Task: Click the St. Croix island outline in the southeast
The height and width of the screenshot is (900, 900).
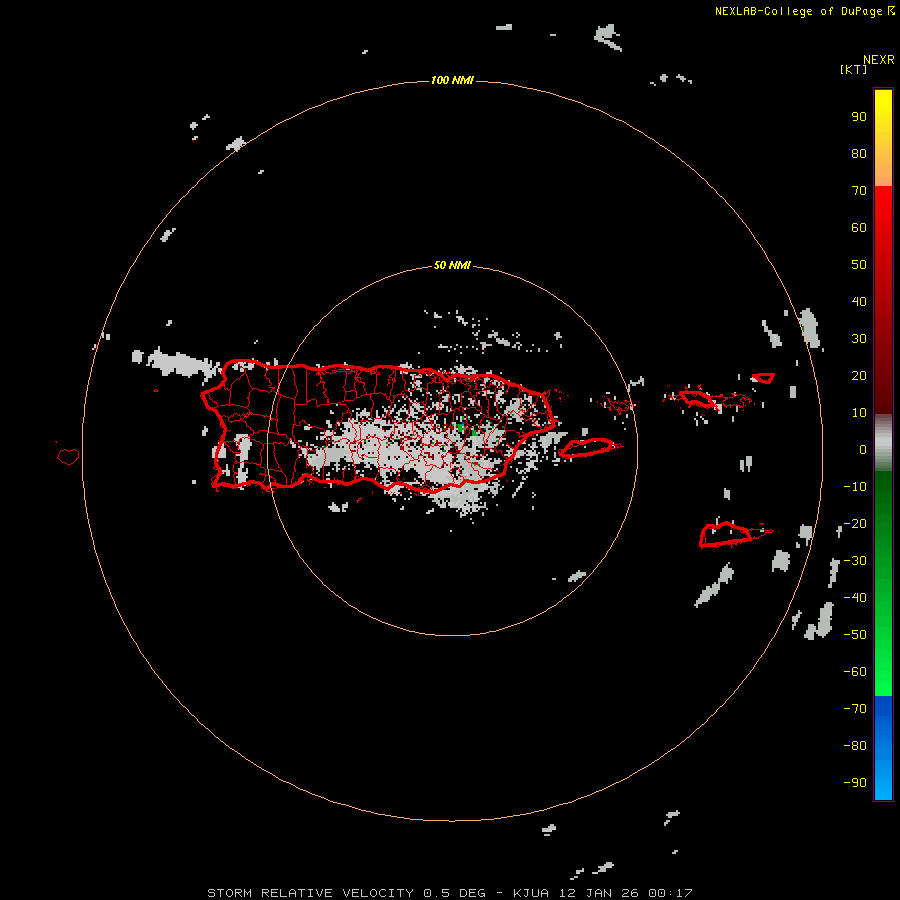Action: pos(728,535)
